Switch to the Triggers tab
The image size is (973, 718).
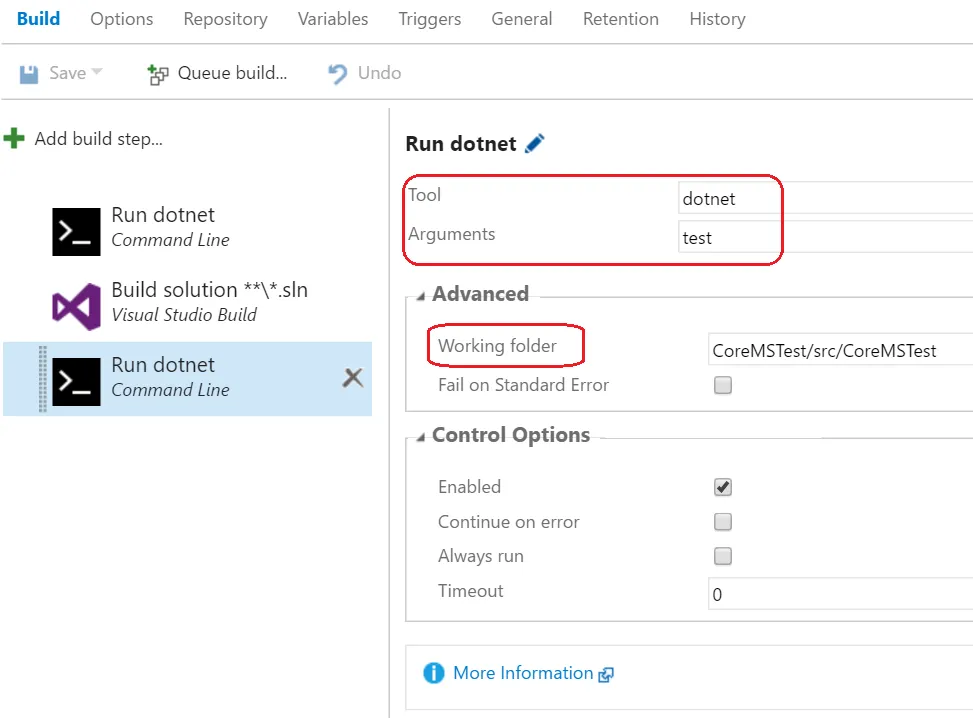[430, 19]
